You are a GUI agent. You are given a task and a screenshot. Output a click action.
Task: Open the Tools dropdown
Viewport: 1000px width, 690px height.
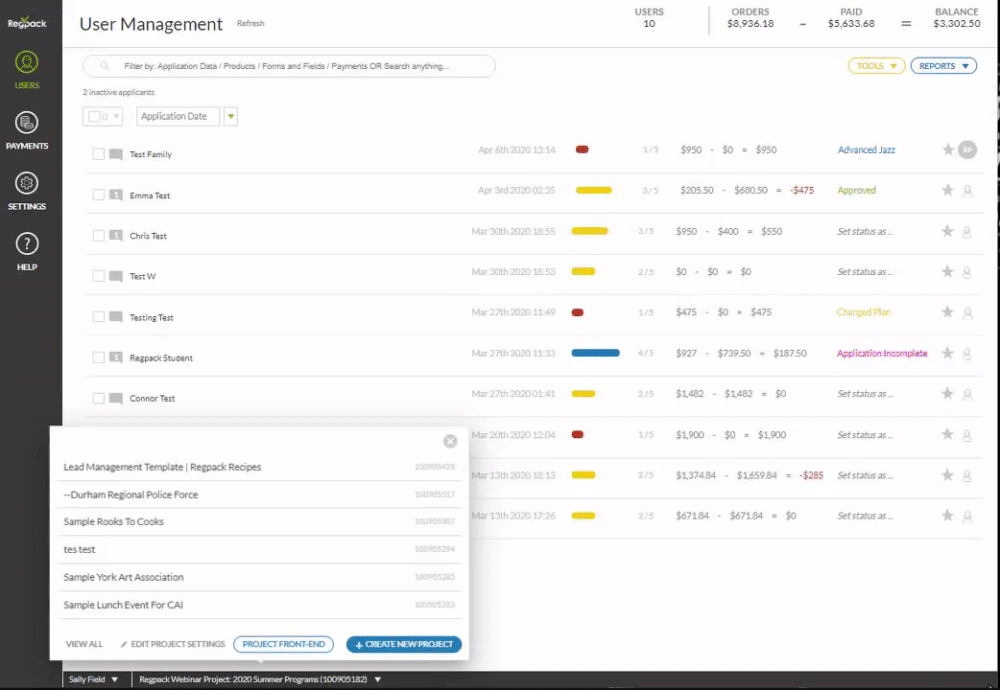(876, 66)
